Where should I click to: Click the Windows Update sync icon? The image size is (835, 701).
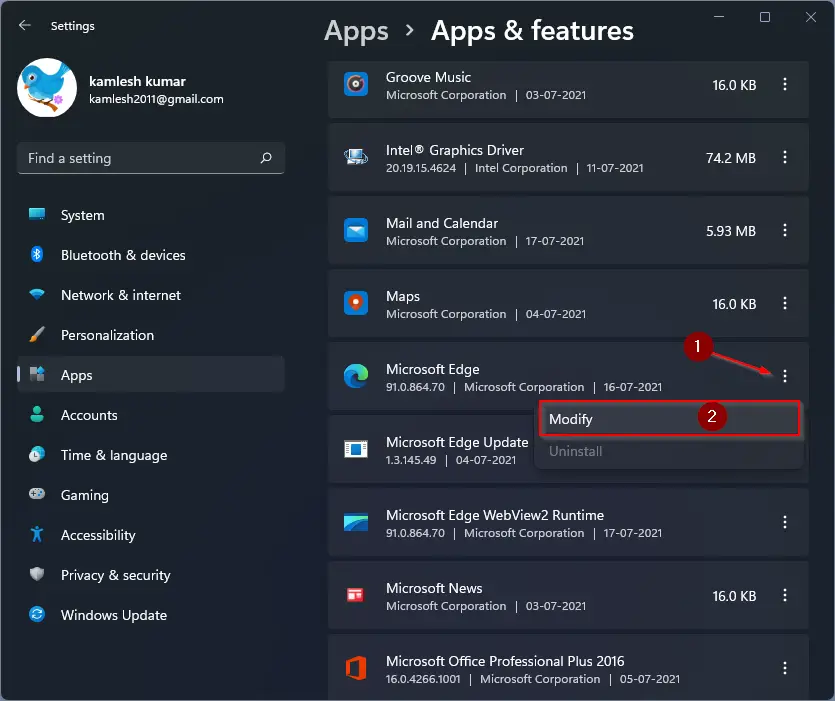(37, 614)
